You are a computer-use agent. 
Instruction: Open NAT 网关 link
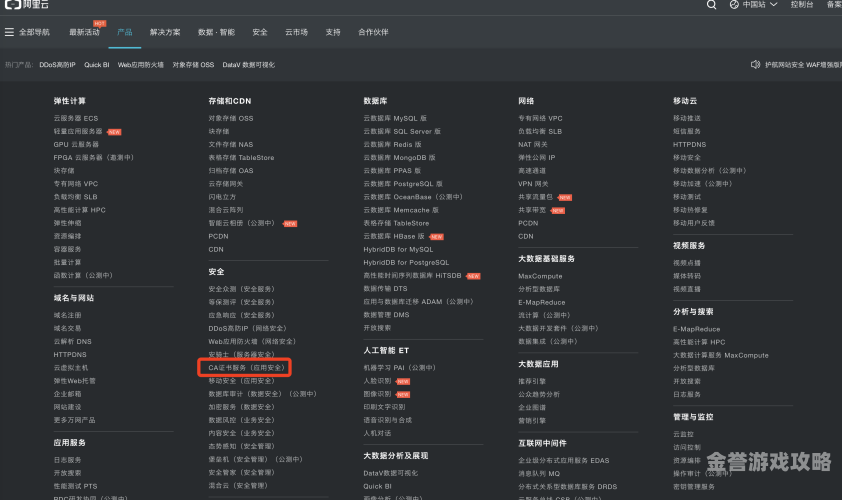(532, 144)
